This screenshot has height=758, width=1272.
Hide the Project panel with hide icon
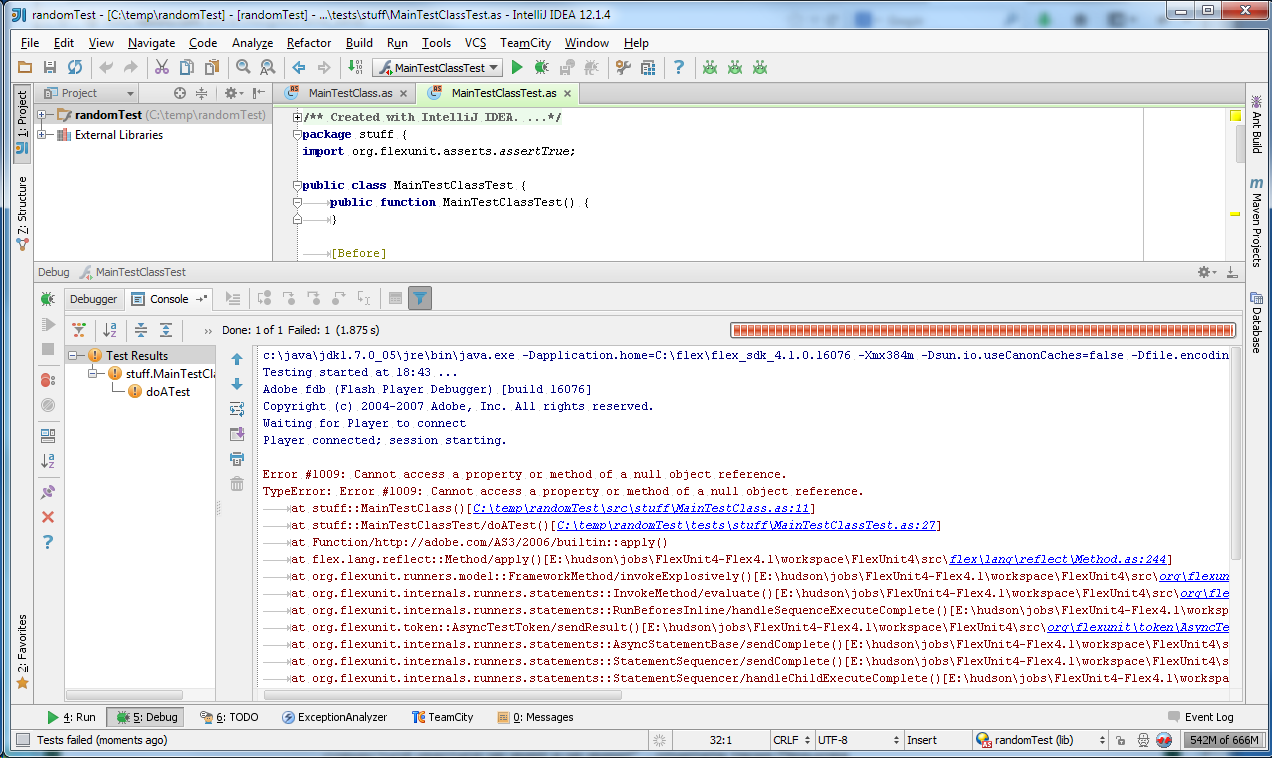click(259, 93)
